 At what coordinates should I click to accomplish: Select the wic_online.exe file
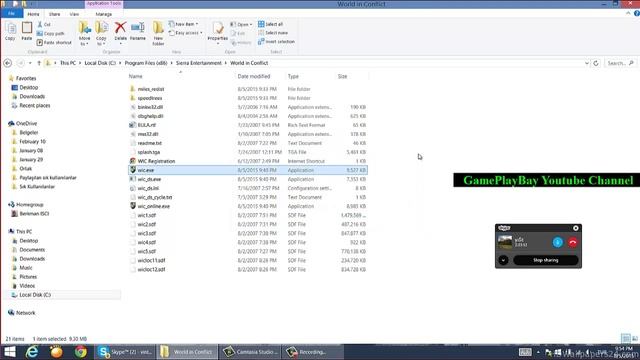[x=153, y=206]
